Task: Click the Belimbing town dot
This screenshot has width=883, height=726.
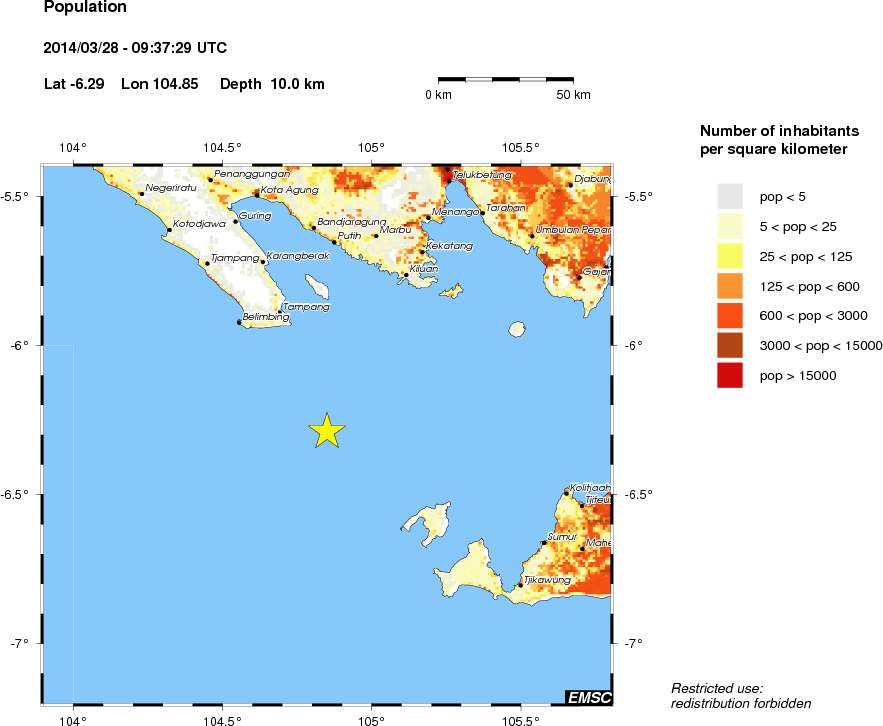Action: point(239,322)
